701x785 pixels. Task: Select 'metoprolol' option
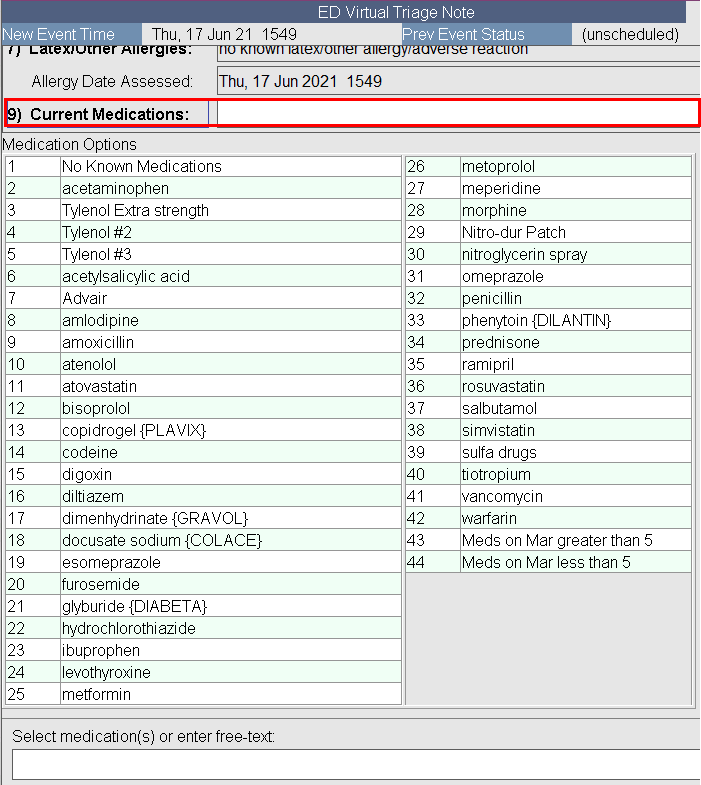coord(549,166)
